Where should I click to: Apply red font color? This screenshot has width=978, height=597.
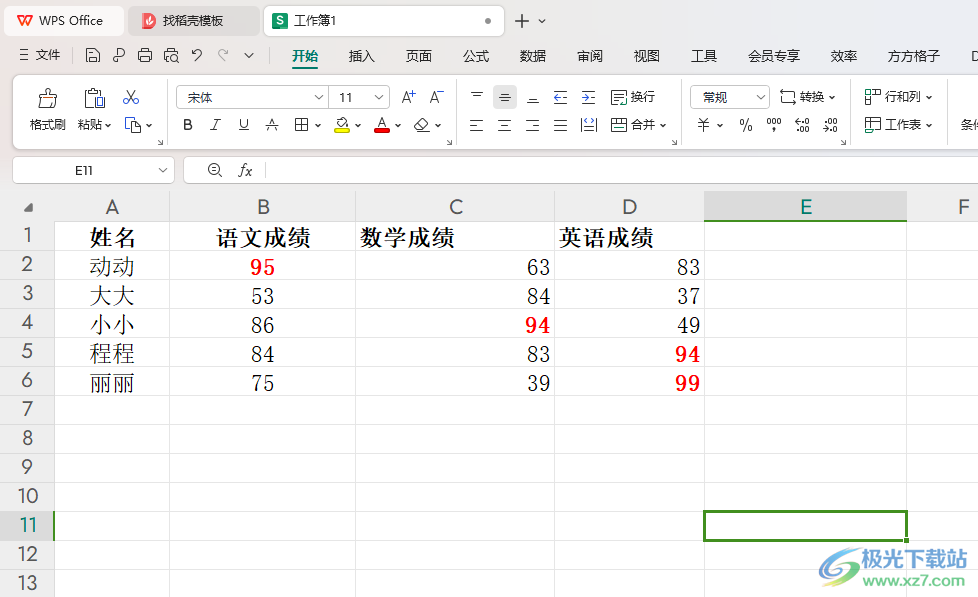tap(382, 125)
